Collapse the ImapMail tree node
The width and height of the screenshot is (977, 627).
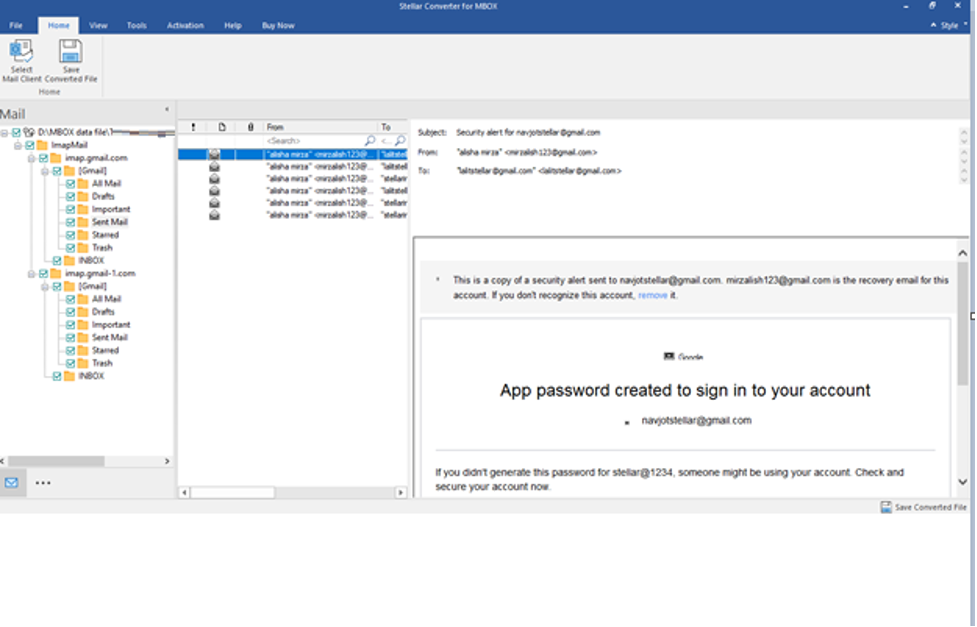point(18,145)
